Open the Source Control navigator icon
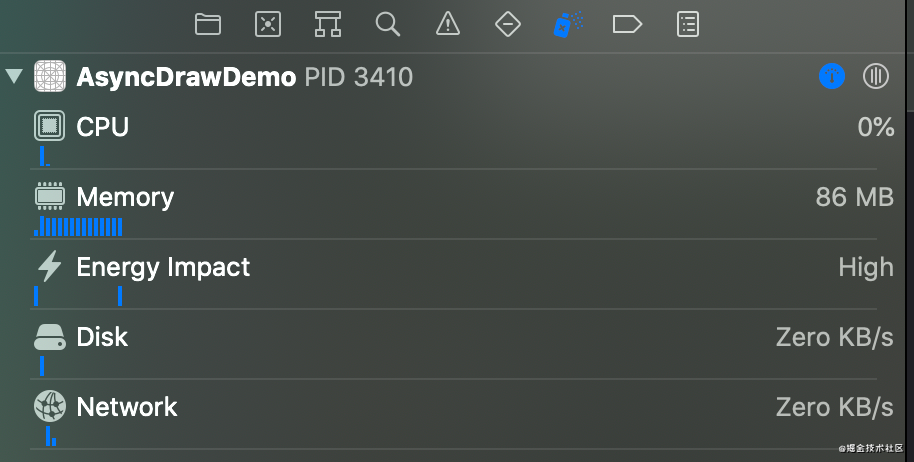914x462 pixels. click(x=268, y=24)
